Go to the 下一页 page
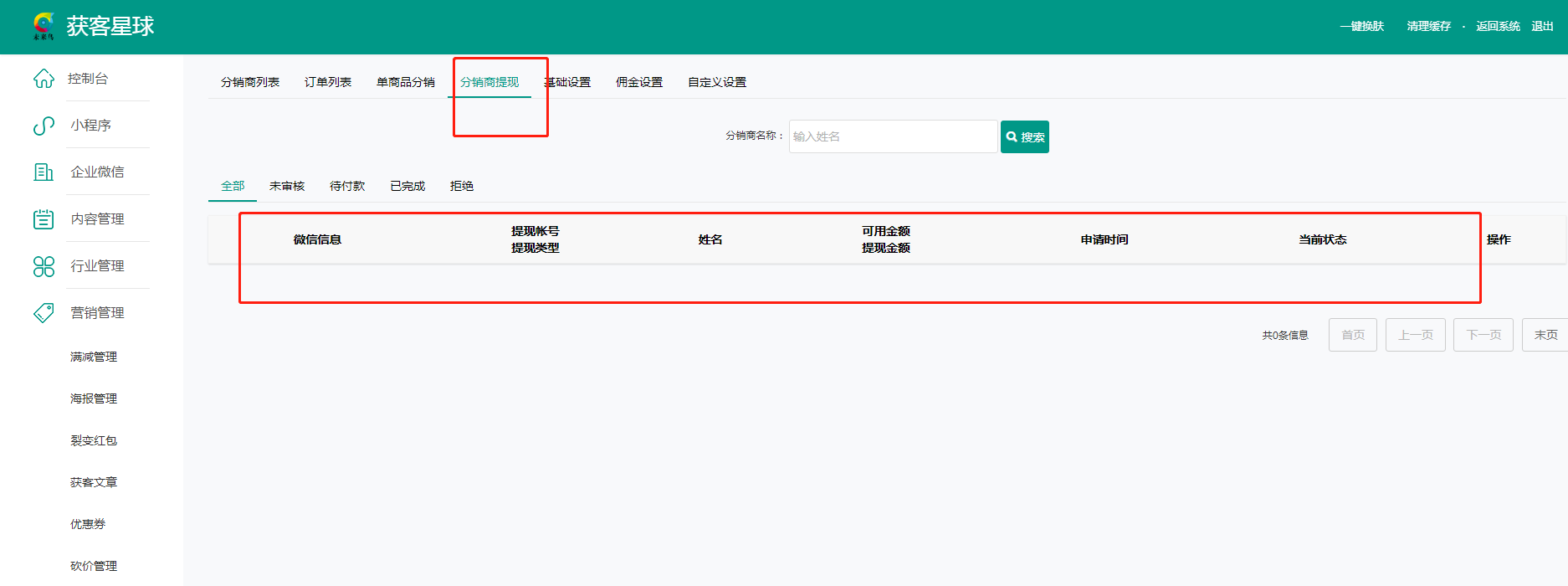The width and height of the screenshot is (1568, 586). (x=1483, y=335)
